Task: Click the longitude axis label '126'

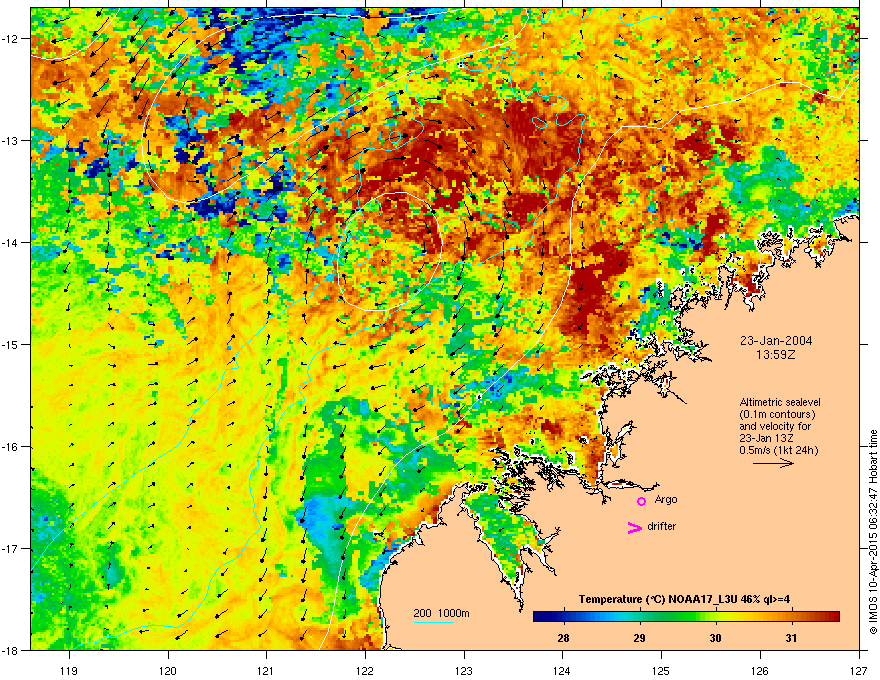Action: [x=760, y=670]
